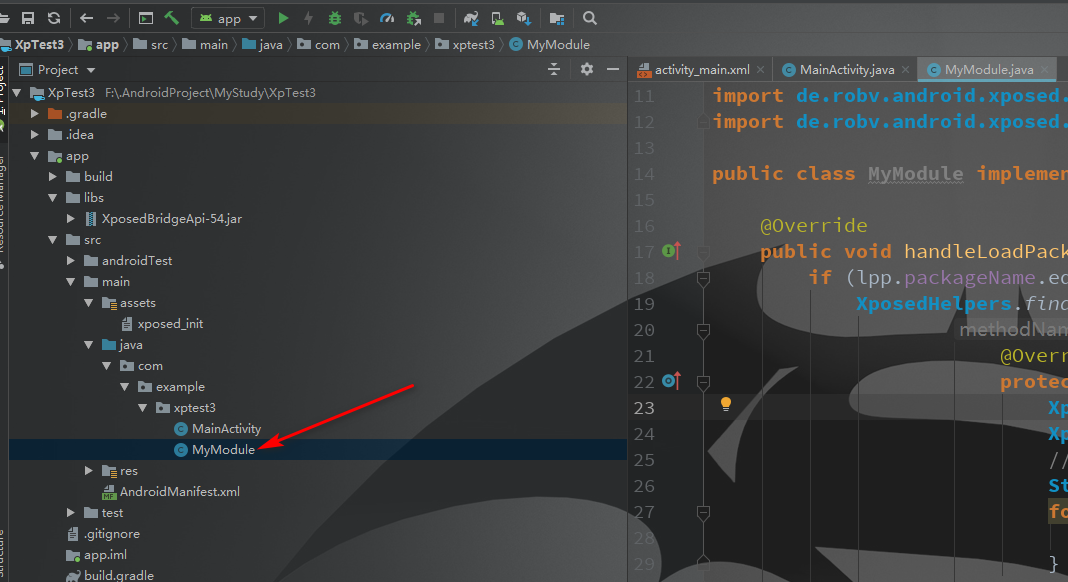This screenshot has width=1068, height=582.
Task: Switch to the activity_main.xml tab
Action: click(x=699, y=69)
